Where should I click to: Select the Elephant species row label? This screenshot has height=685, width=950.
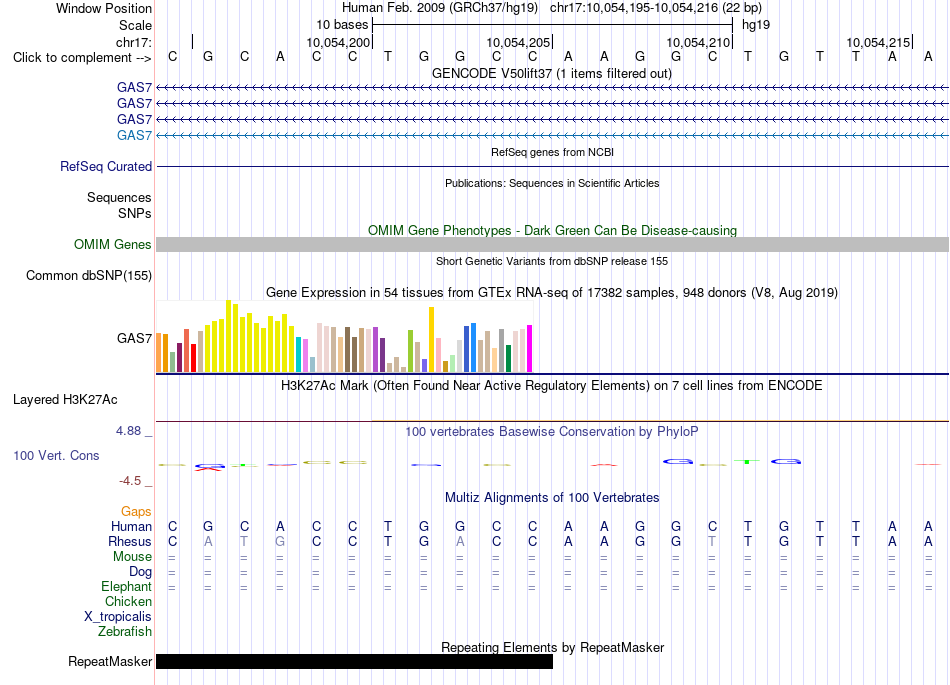127,587
